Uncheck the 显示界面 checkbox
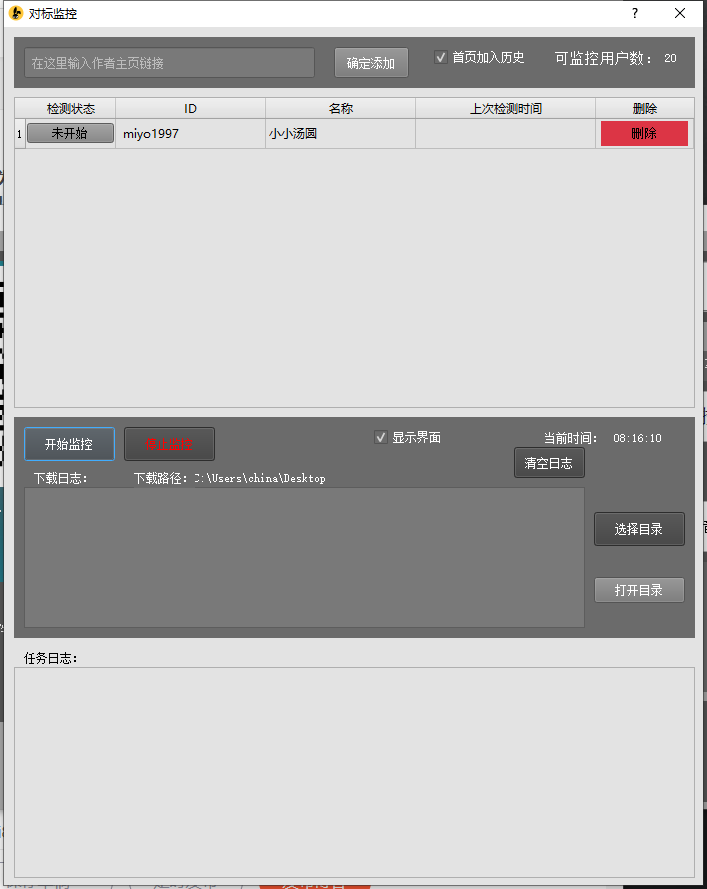This screenshot has width=707, height=889. (x=381, y=438)
